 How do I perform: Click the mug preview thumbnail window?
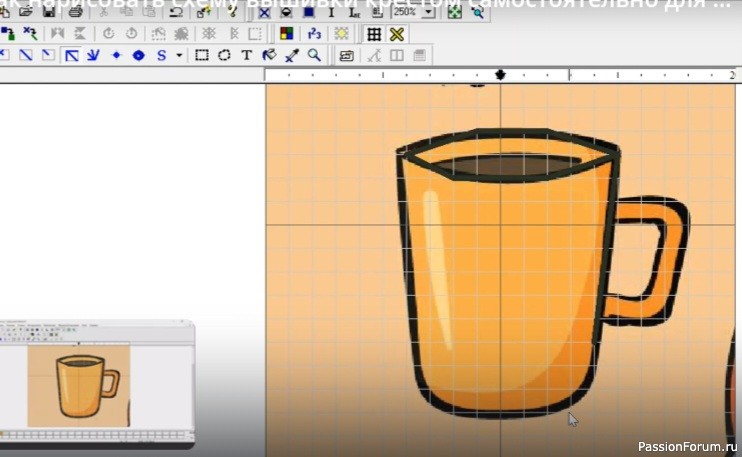(x=89, y=384)
